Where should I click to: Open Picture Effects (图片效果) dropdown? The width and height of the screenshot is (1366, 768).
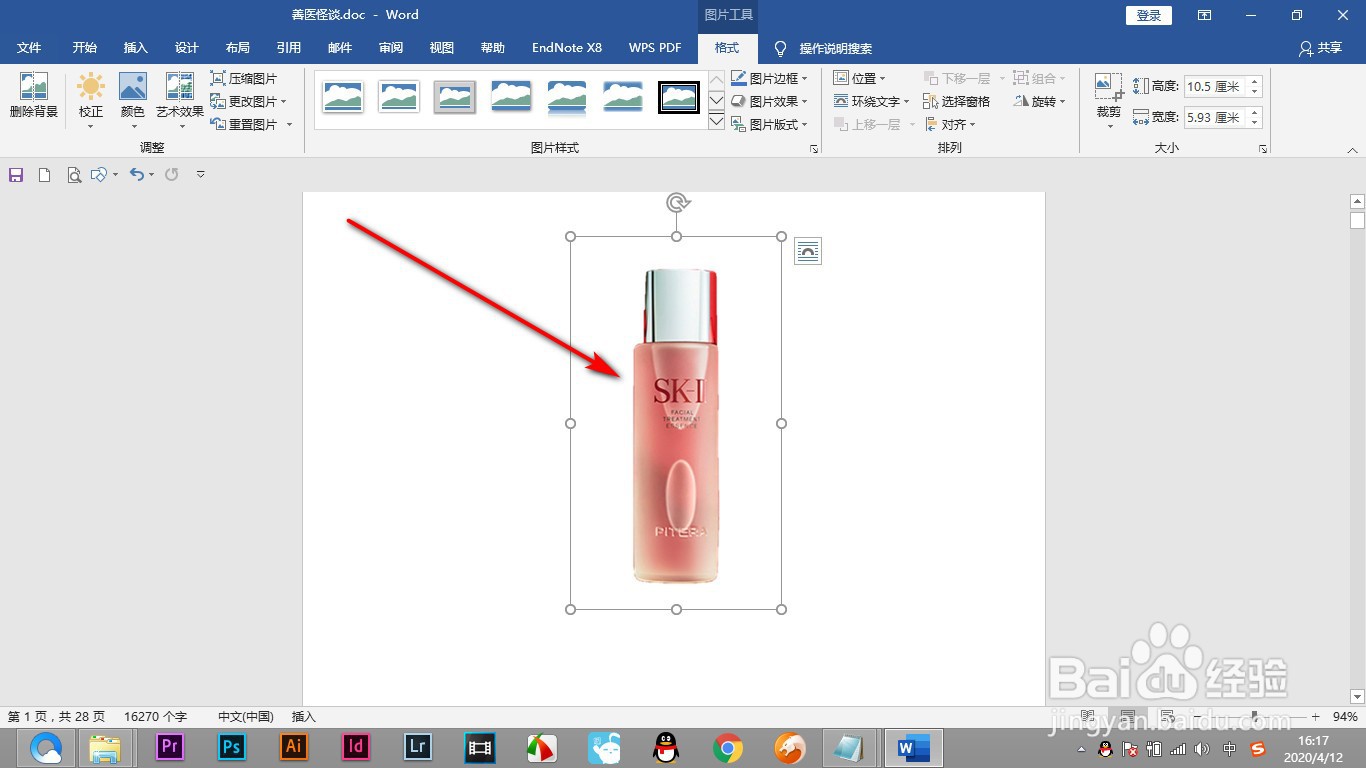coord(769,101)
